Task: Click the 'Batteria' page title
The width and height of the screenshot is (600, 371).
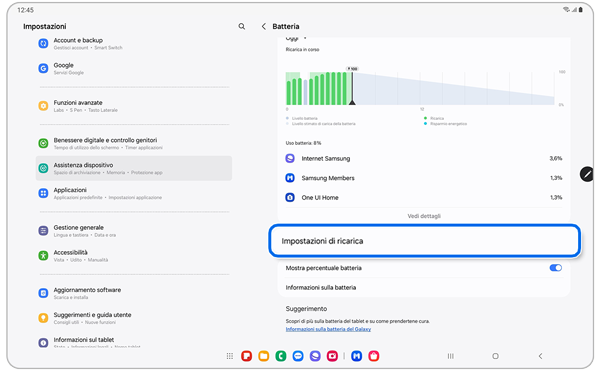Action: [286, 26]
